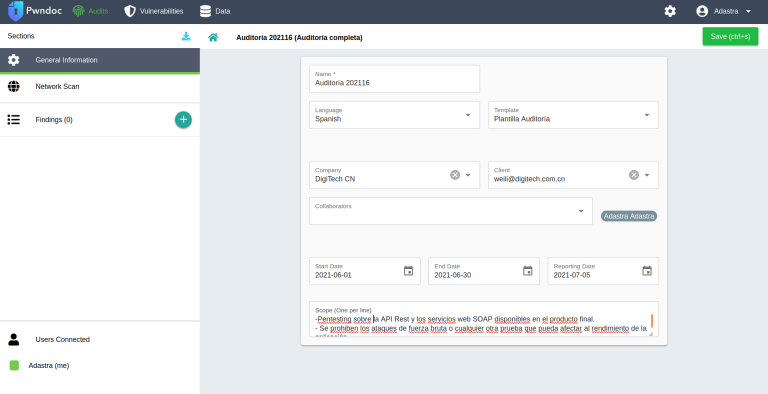This screenshot has height=394, width=768.
Task: Switch to the Vulnerabilities tab
Action: click(154, 11)
